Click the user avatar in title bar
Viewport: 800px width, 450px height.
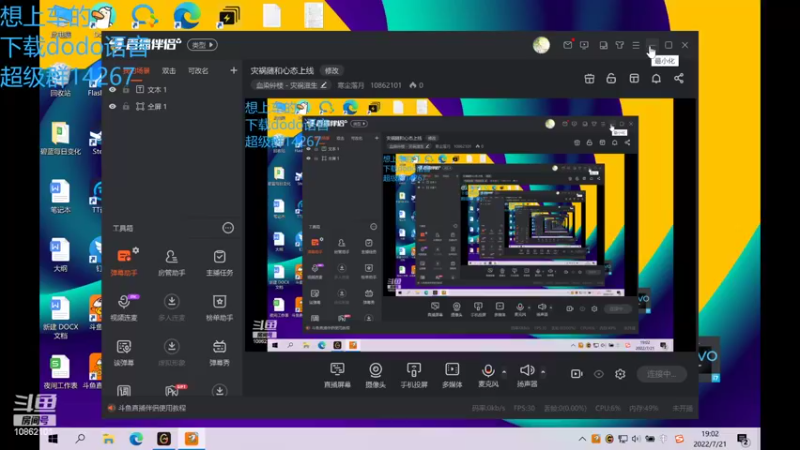(x=541, y=45)
